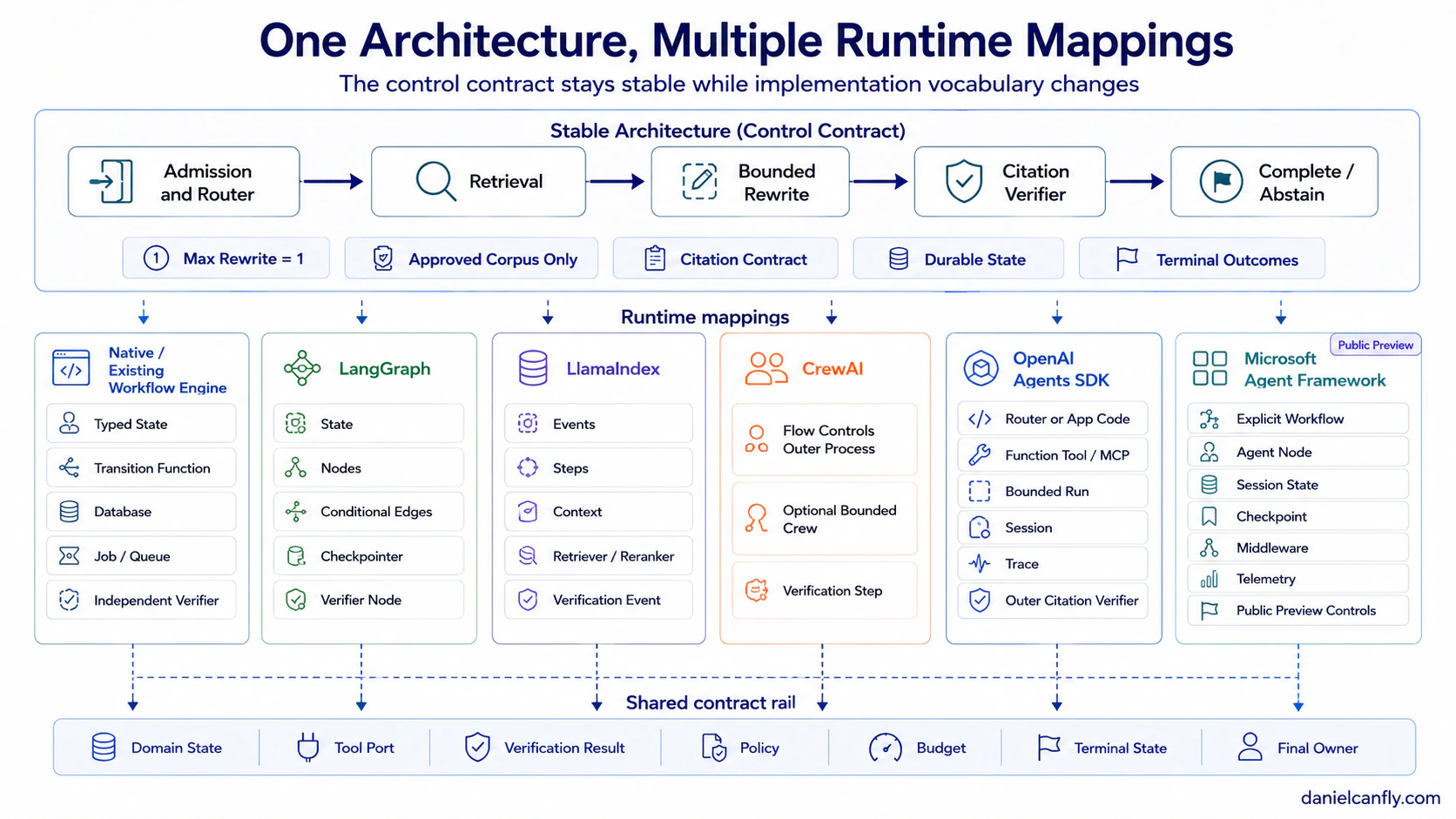Select the Approved Corpus Only chip
The image size is (1456, 819).
[471, 258]
